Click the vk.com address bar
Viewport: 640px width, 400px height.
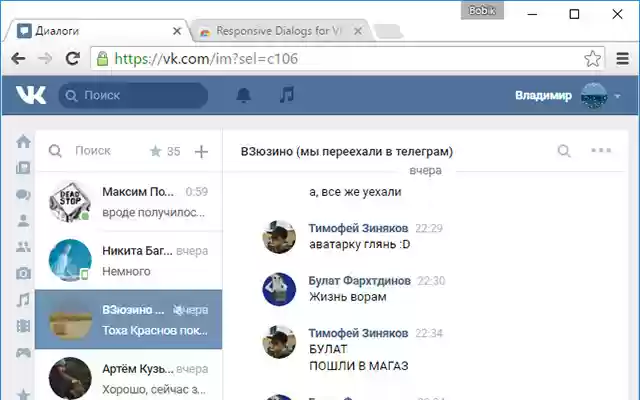coord(347,59)
